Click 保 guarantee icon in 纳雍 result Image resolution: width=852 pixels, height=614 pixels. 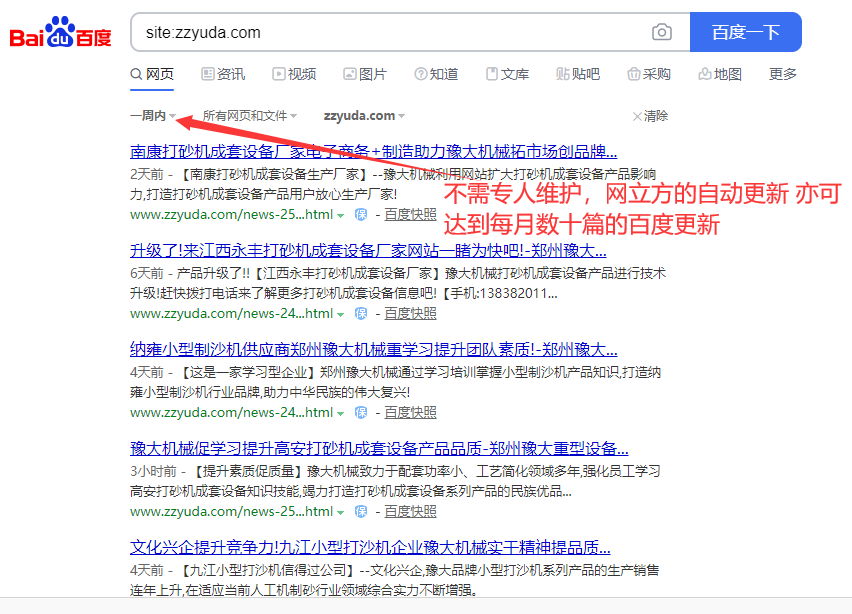(x=361, y=412)
